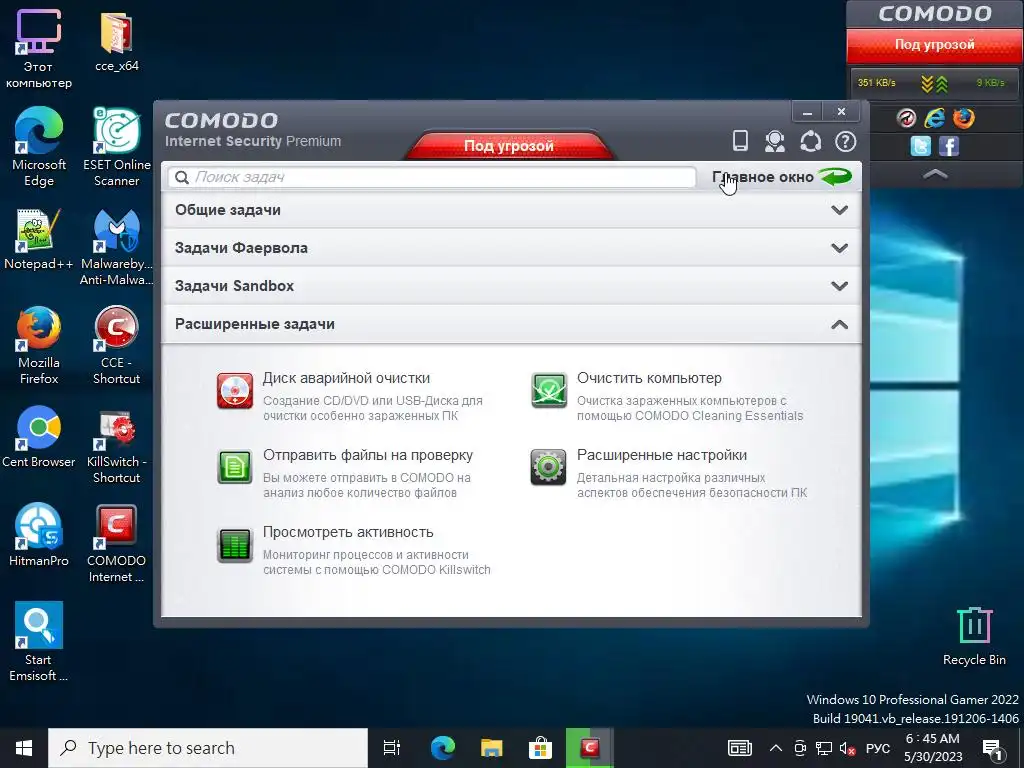The image size is (1024, 768).
Task: Select the Start Emsisoft desktop icon
Action: tap(39, 642)
